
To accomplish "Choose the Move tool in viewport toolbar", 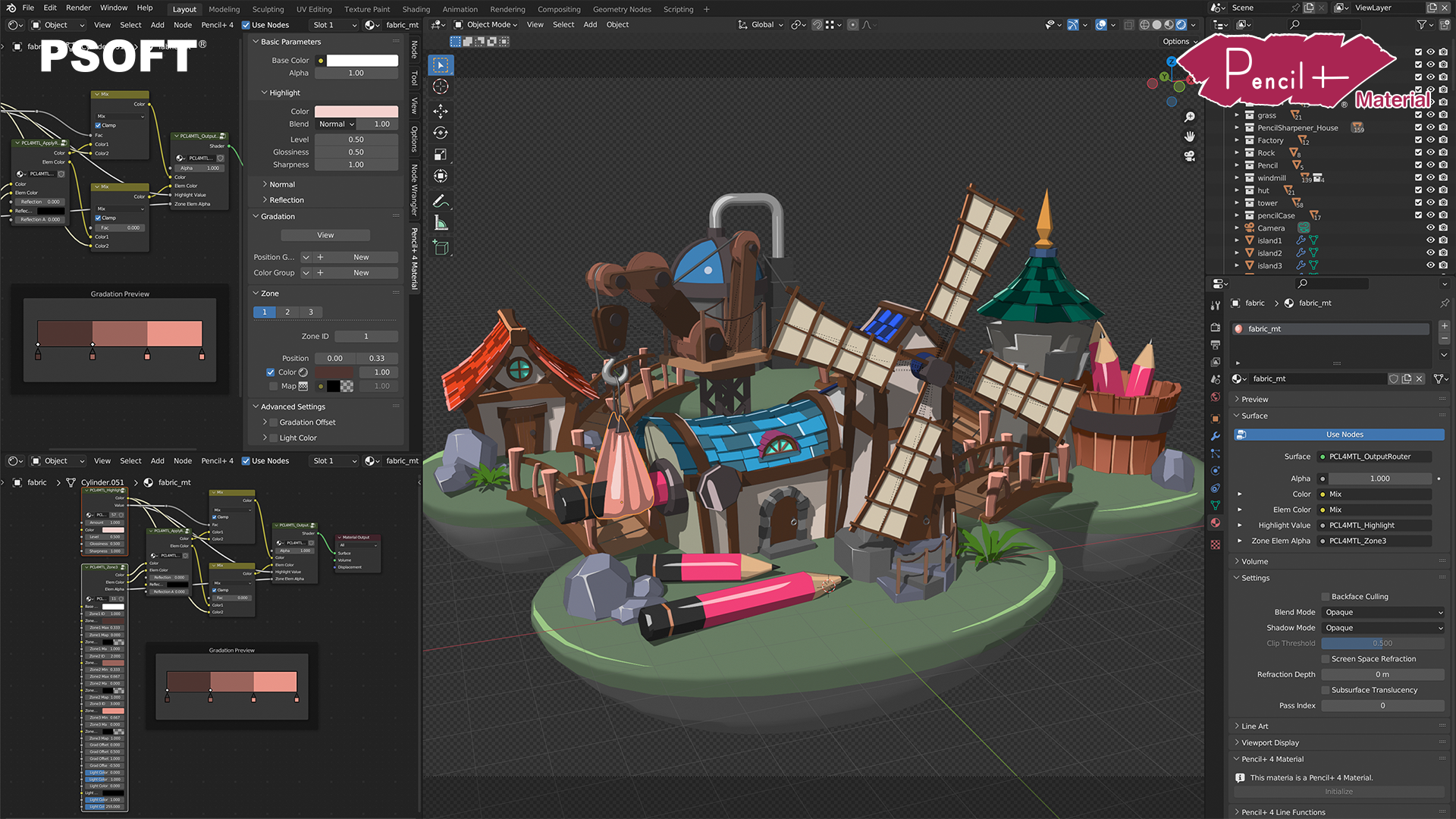I will click(441, 111).
